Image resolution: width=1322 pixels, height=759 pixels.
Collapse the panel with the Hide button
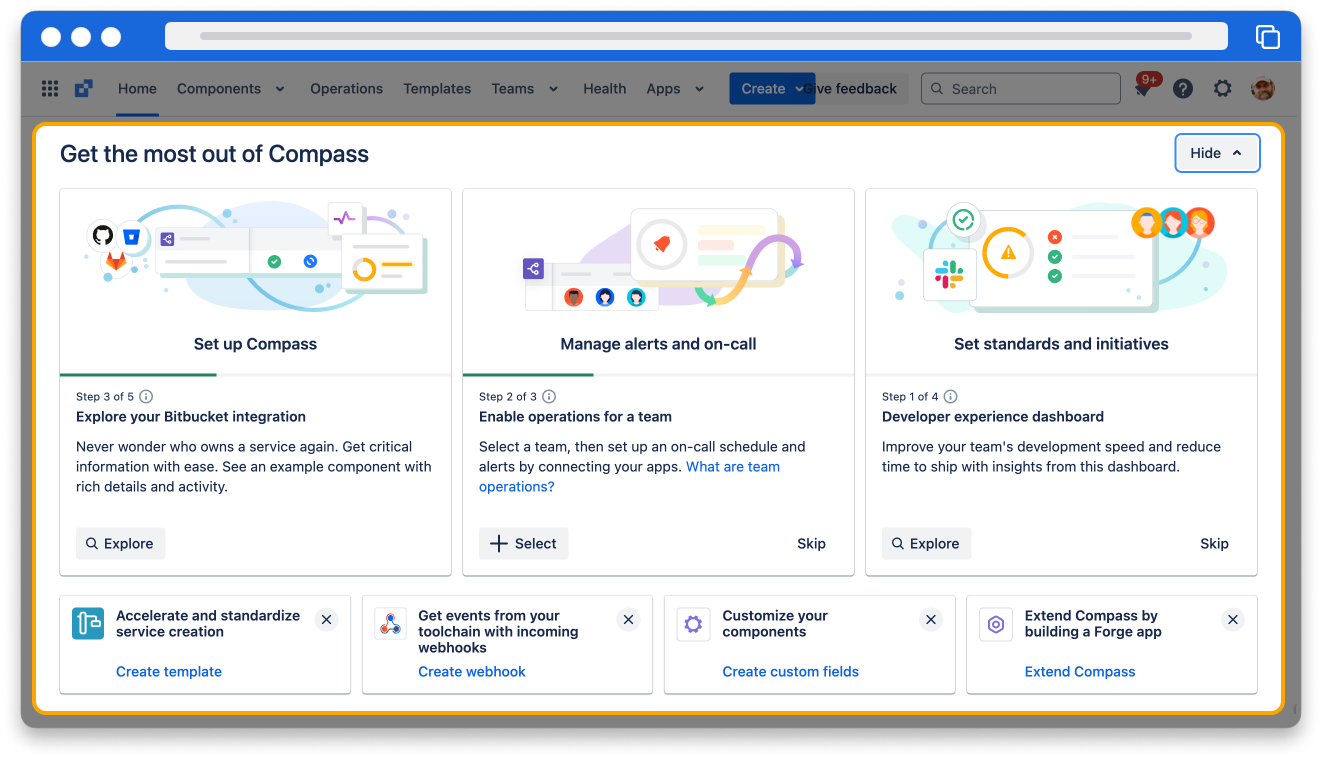[x=1217, y=153]
